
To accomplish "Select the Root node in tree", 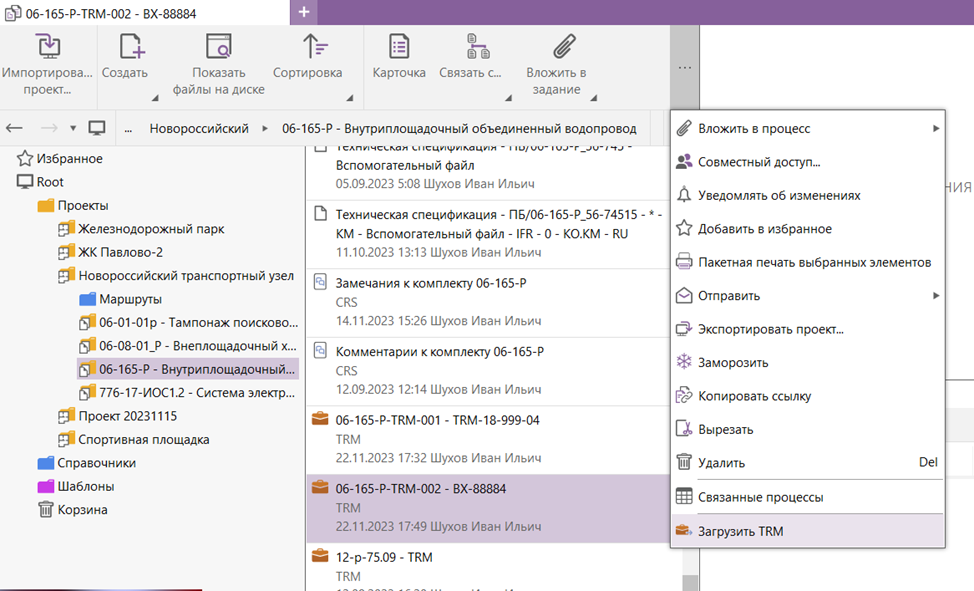I will [50, 182].
